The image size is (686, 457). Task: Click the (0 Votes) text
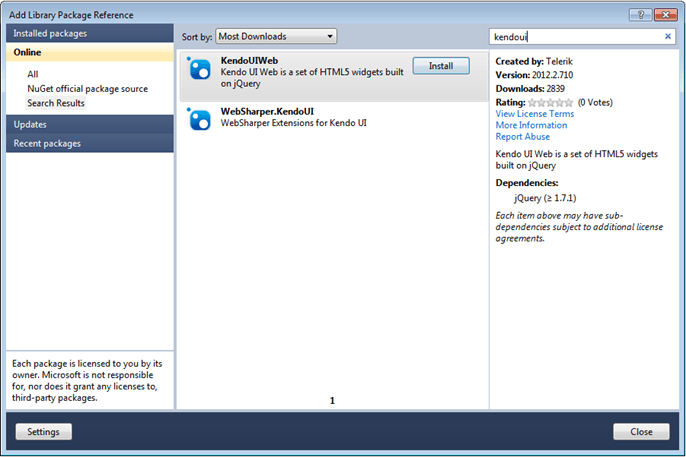(x=595, y=102)
